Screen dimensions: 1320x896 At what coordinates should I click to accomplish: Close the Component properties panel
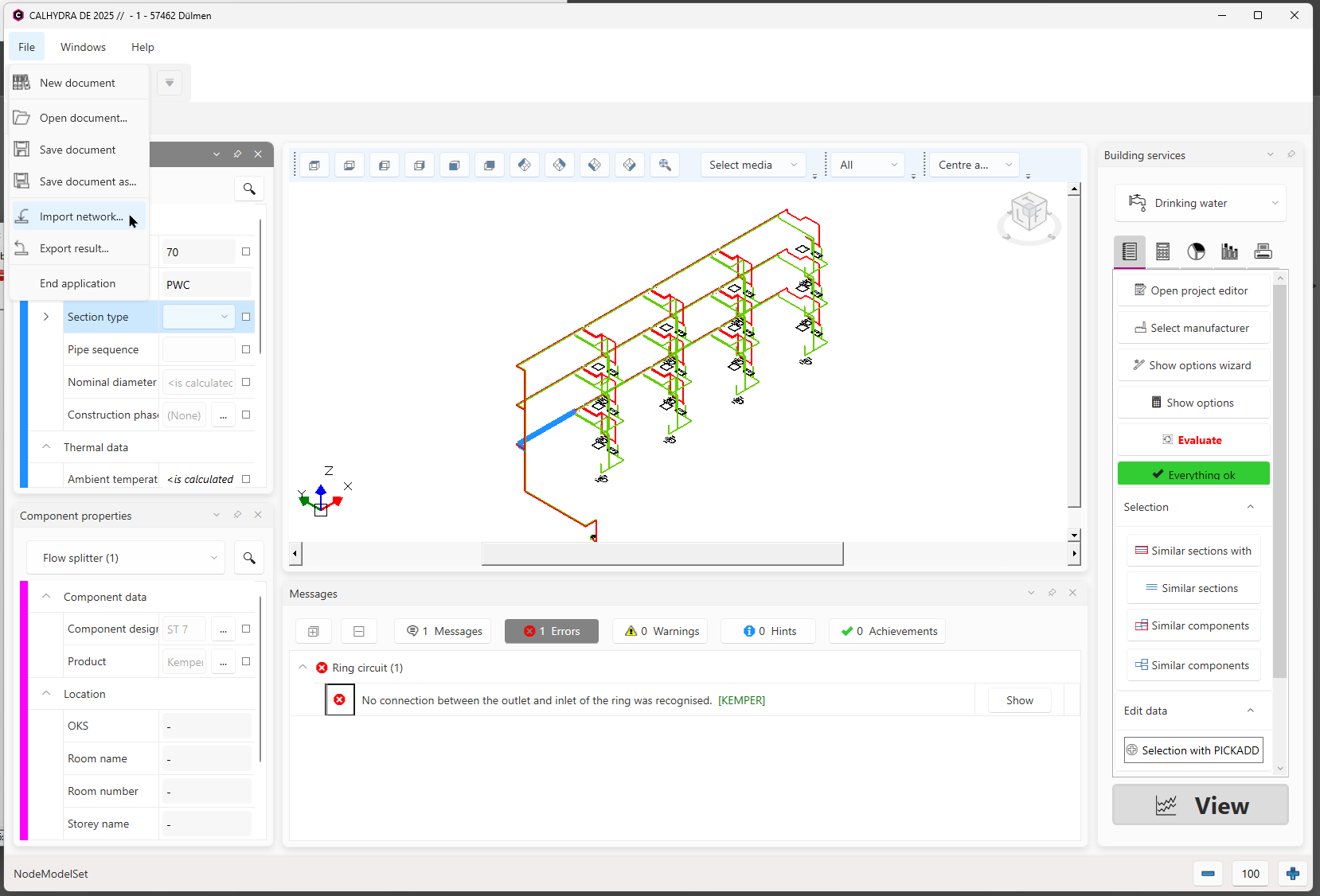coord(258,515)
